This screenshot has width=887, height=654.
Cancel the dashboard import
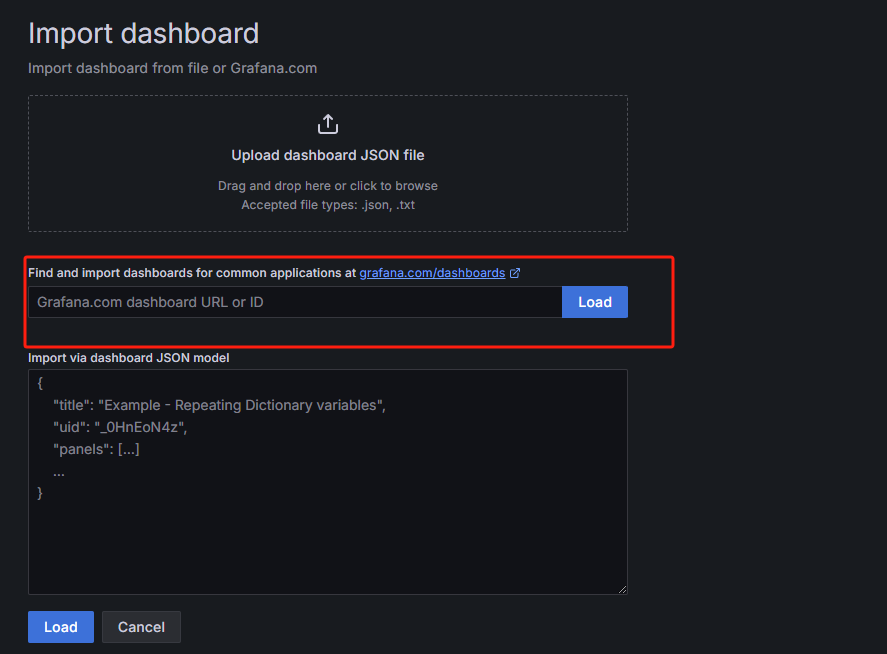[x=141, y=627]
